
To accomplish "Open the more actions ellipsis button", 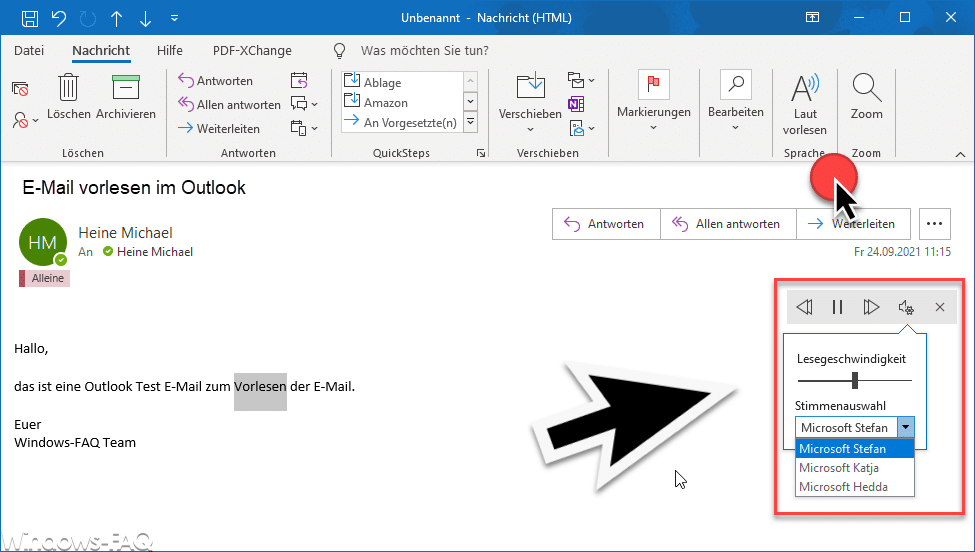I will [934, 224].
